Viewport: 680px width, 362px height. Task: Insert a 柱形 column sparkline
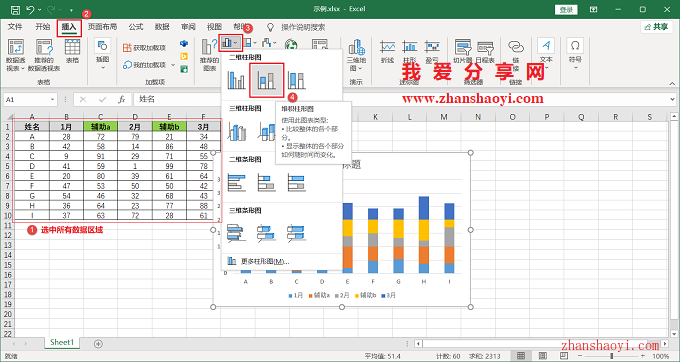coord(409,51)
